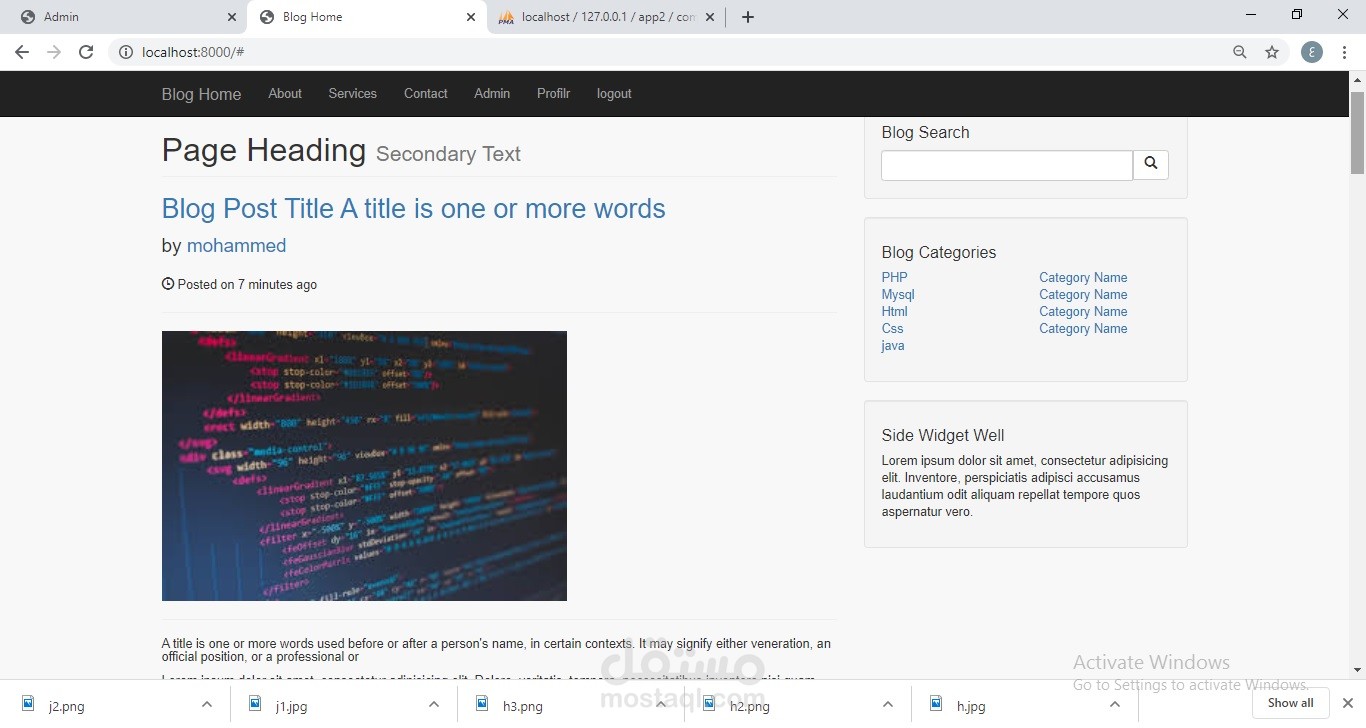Close the downloads bar with the X
This screenshot has width=1366, height=728.
(x=1347, y=703)
